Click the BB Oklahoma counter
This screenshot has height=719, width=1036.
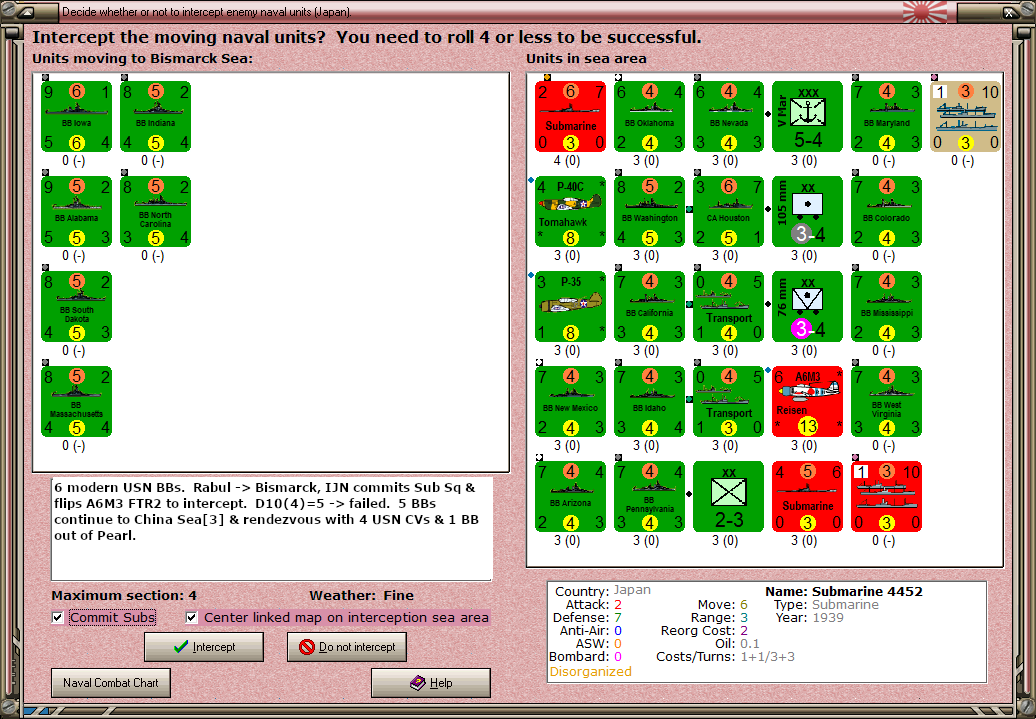pos(649,116)
